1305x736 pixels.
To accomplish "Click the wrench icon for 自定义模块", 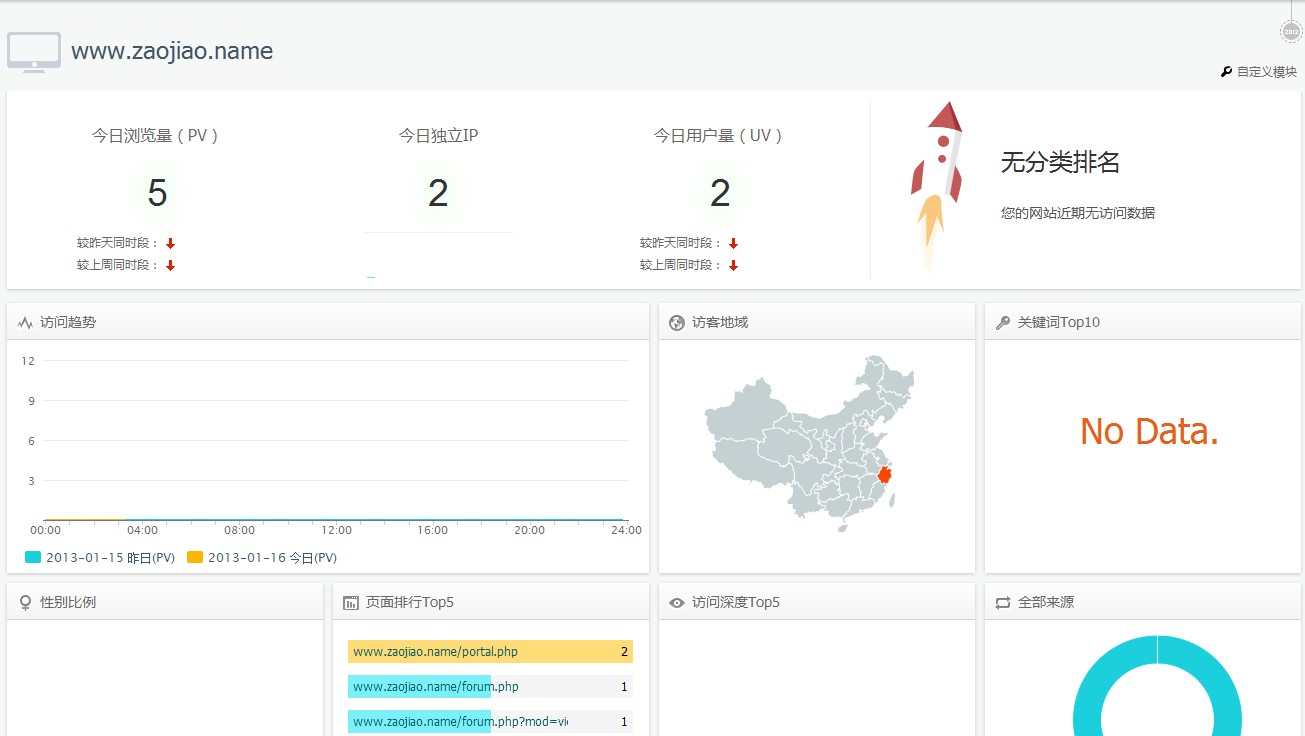I will (x=1226, y=72).
